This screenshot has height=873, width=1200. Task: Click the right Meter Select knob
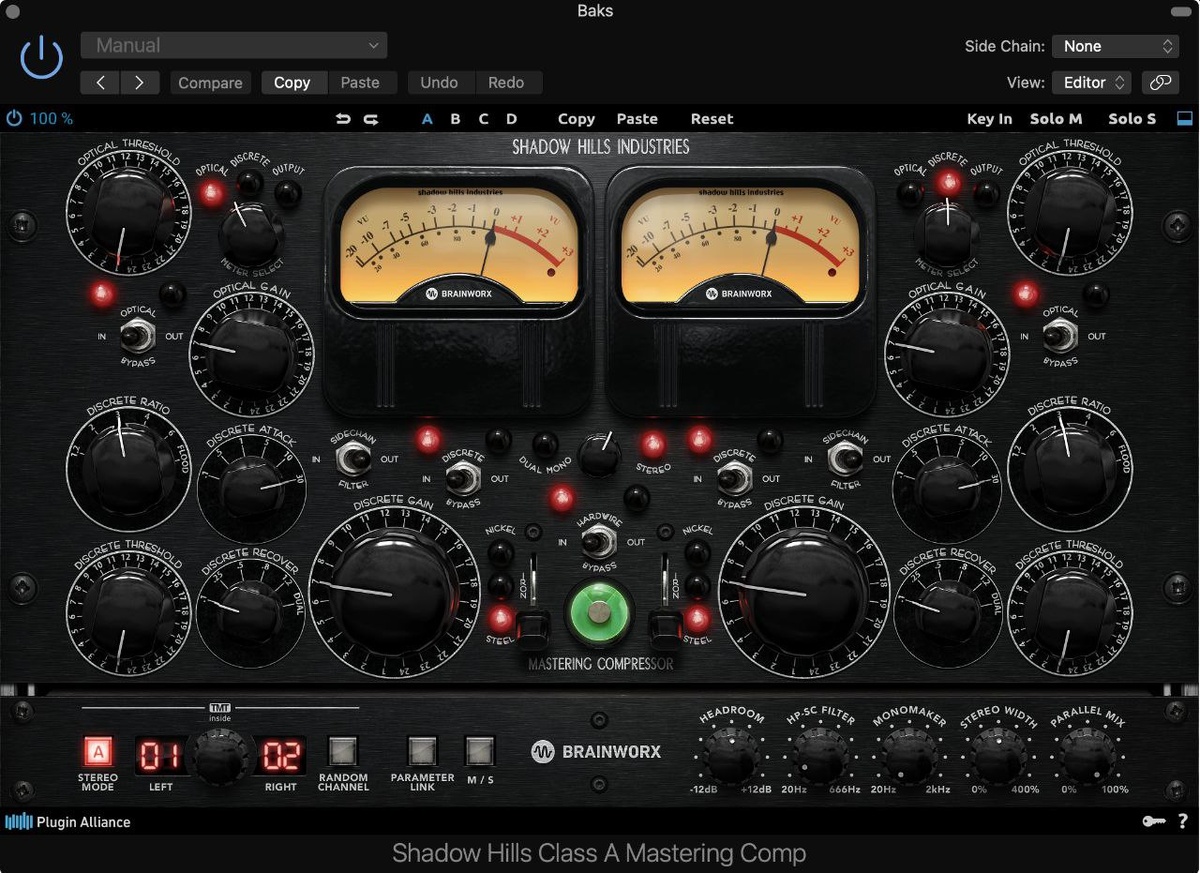coord(946,234)
